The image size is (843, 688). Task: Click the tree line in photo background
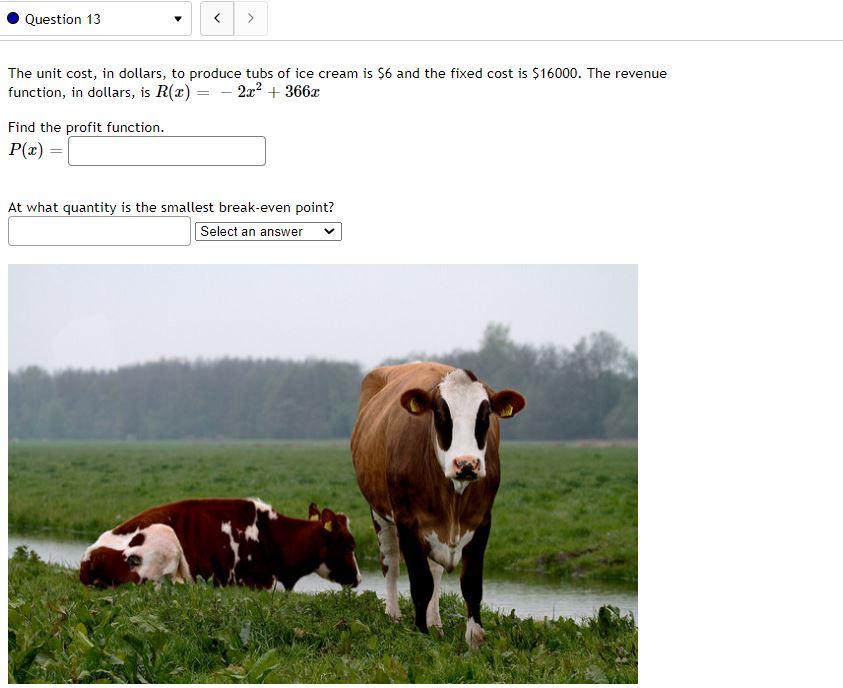click(x=183, y=398)
